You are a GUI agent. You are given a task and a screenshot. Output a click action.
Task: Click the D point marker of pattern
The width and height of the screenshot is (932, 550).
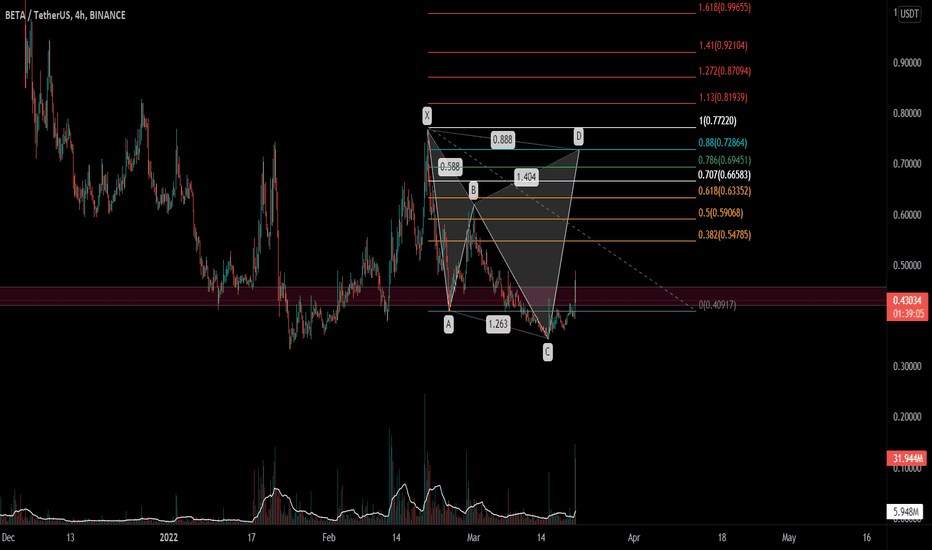(x=578, y=137)
